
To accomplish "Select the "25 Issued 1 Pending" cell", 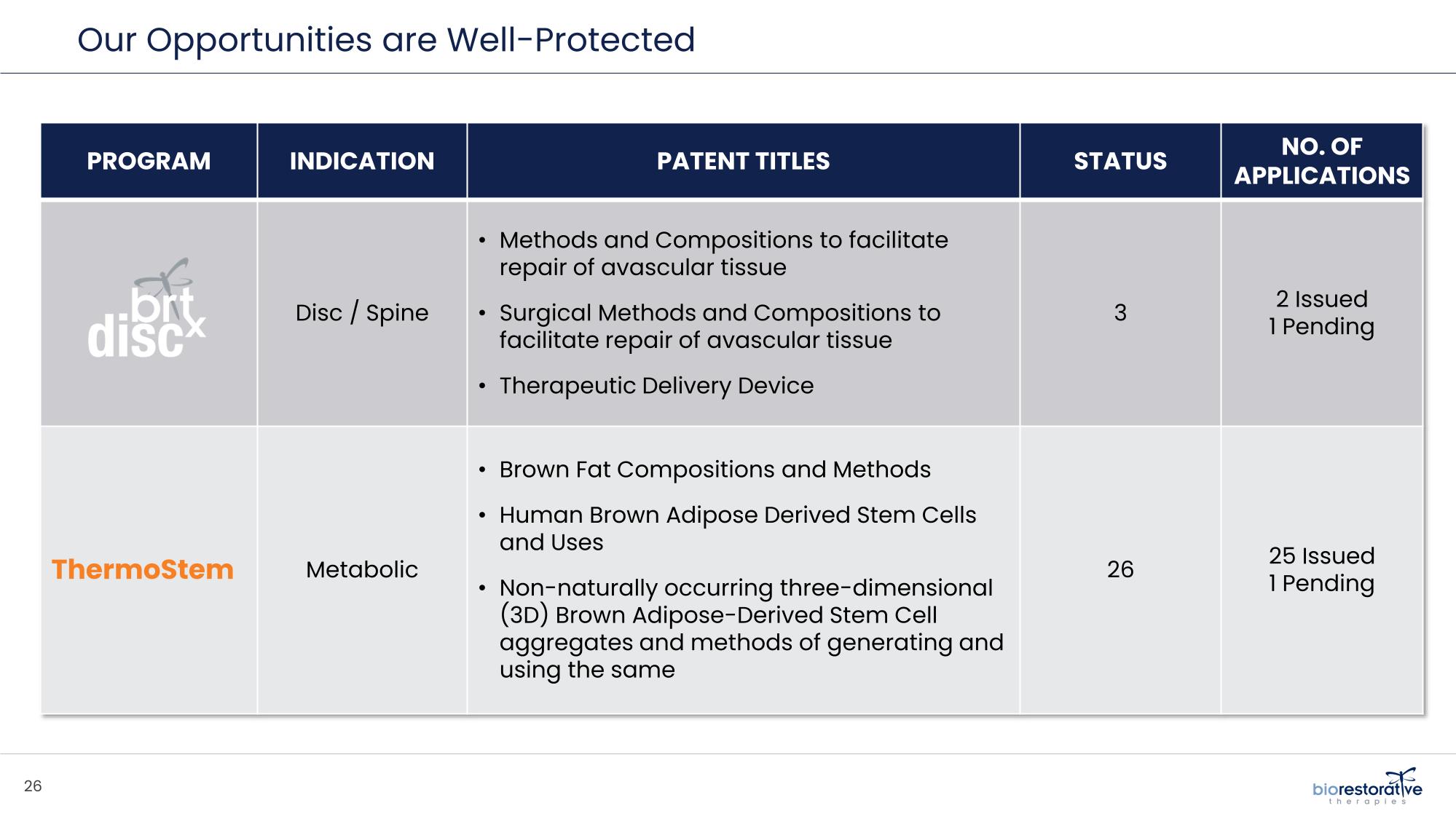I will 1321,569.
